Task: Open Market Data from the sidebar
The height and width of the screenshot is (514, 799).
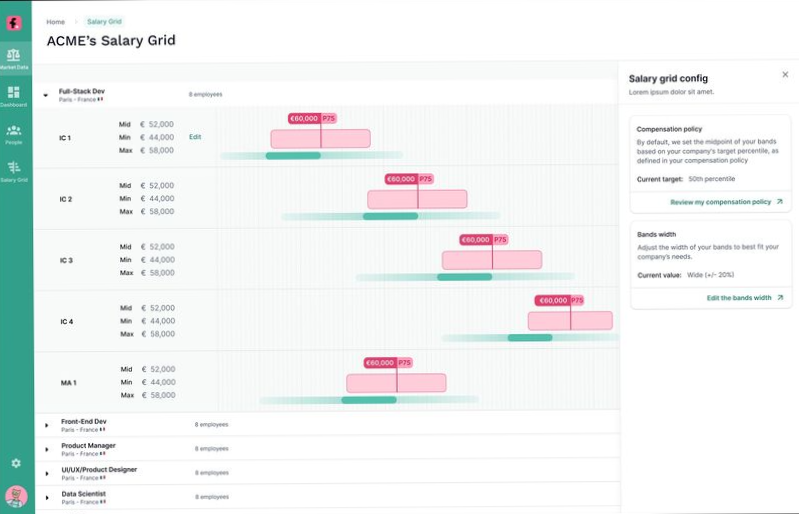Action: pyautogui.click(x=14, y=57)
